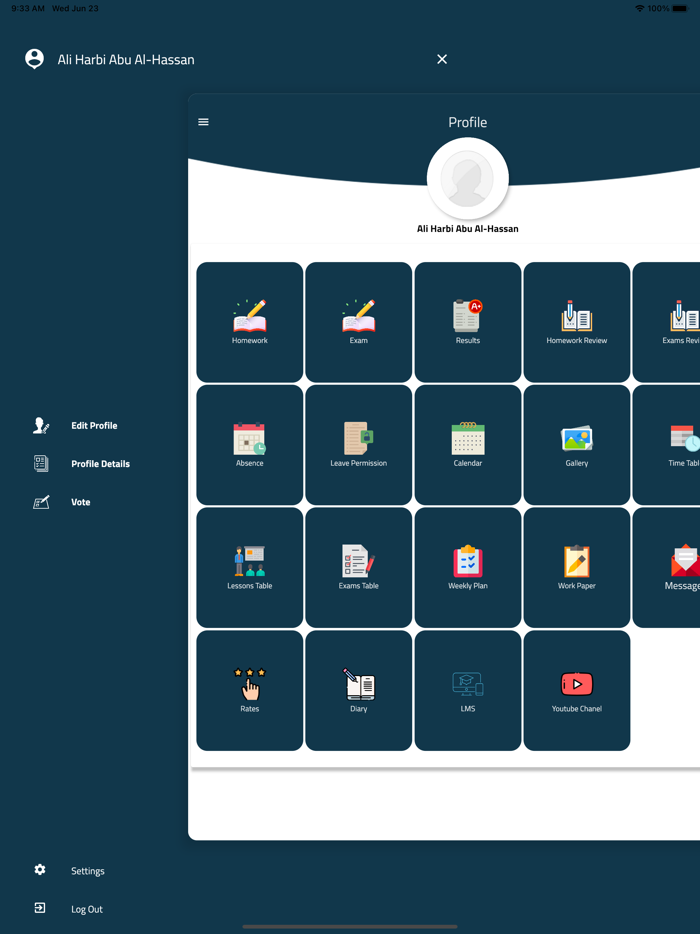Open Homework Review tile
The height and width of the screenshot is (934, 700).
(576, 322)
